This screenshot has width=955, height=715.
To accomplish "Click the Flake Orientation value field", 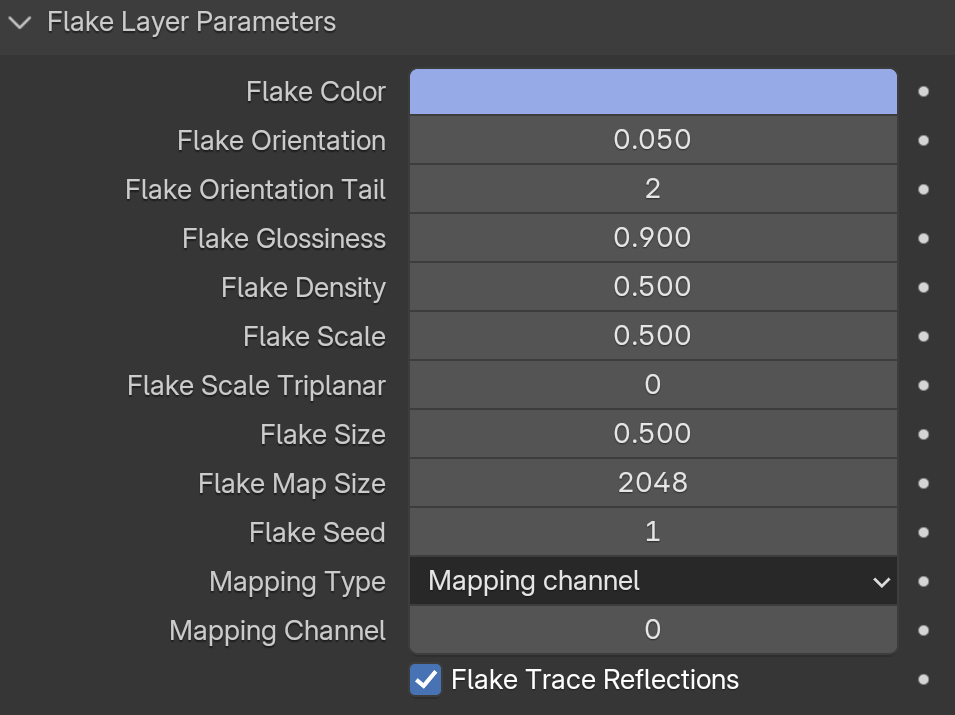I will pyautogui.click(x=653, y=140).
